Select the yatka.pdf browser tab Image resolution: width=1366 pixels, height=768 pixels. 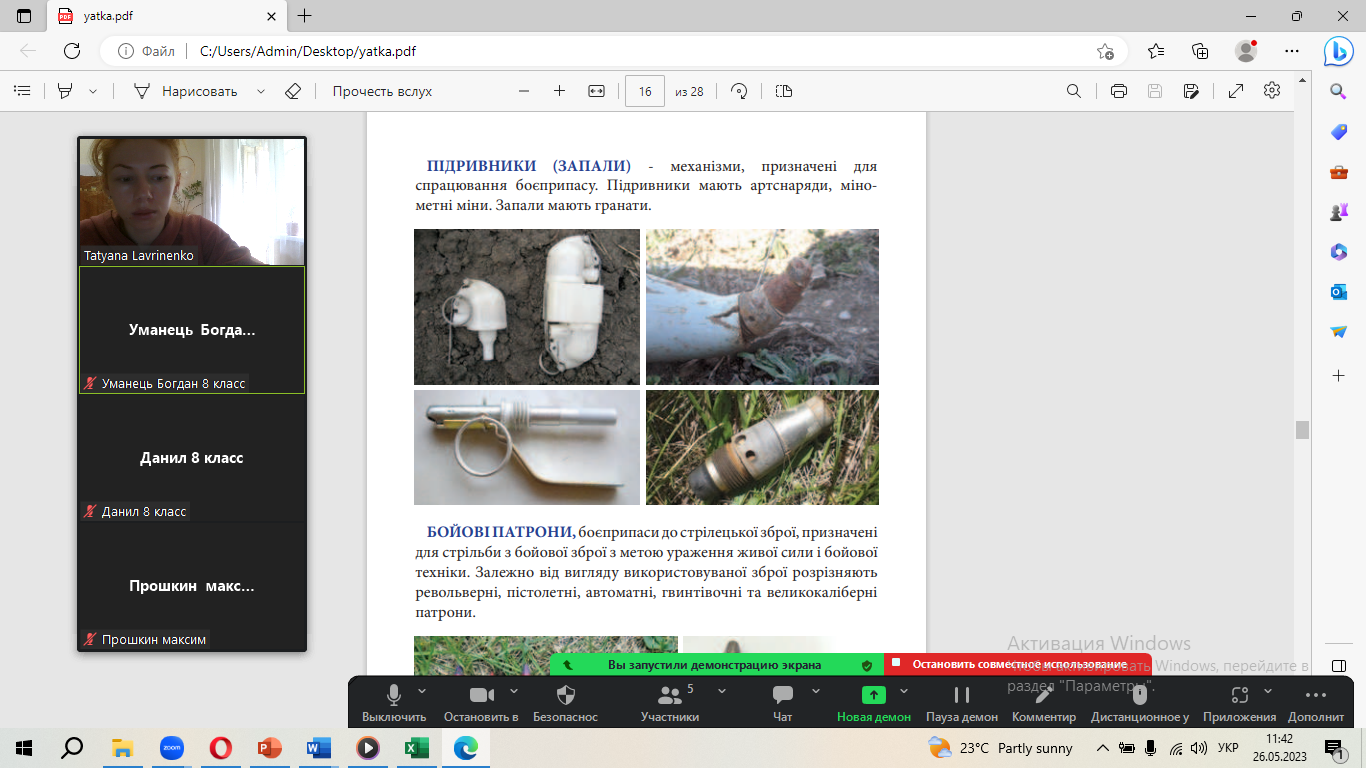pos(165,16)
